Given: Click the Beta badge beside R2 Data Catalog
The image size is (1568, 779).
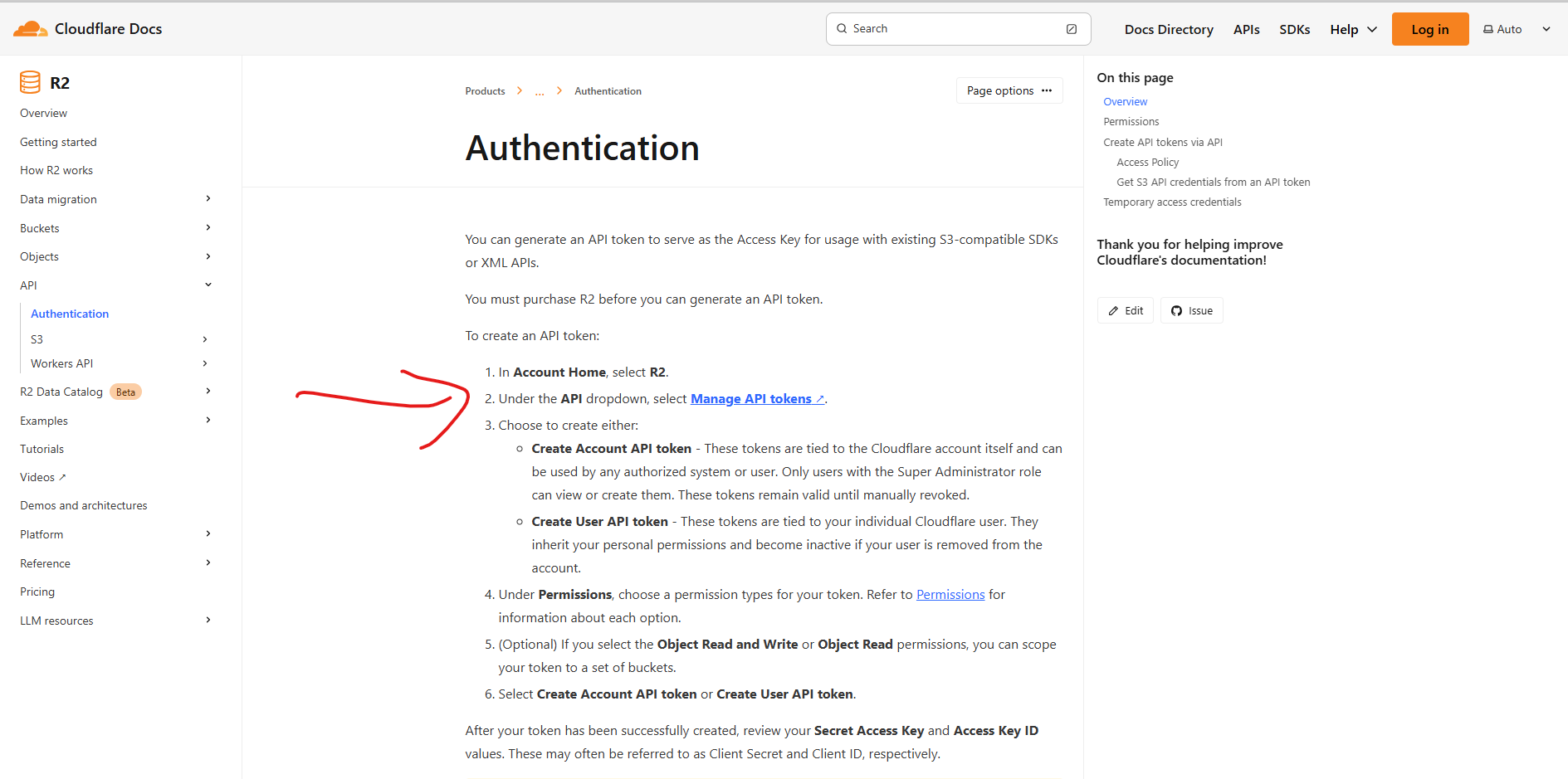Looking at the screenshot, I should click(125, 392).
